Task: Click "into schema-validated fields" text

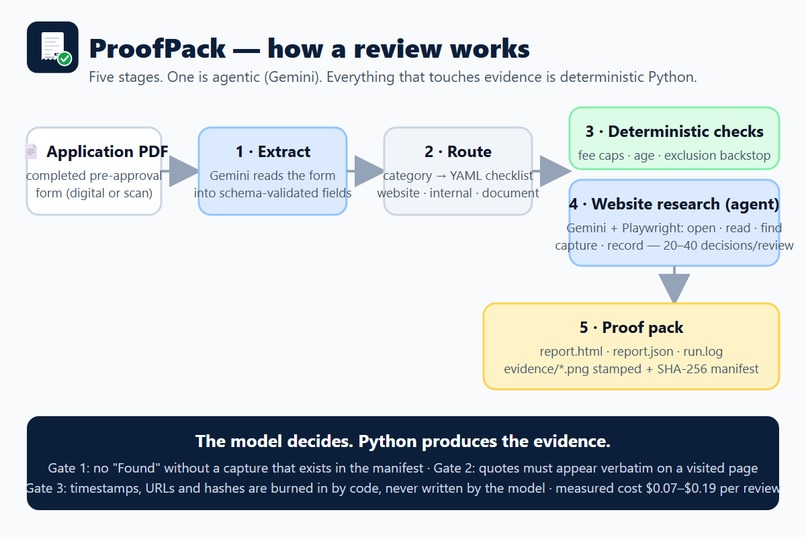Action: click(x=272, y=193)
